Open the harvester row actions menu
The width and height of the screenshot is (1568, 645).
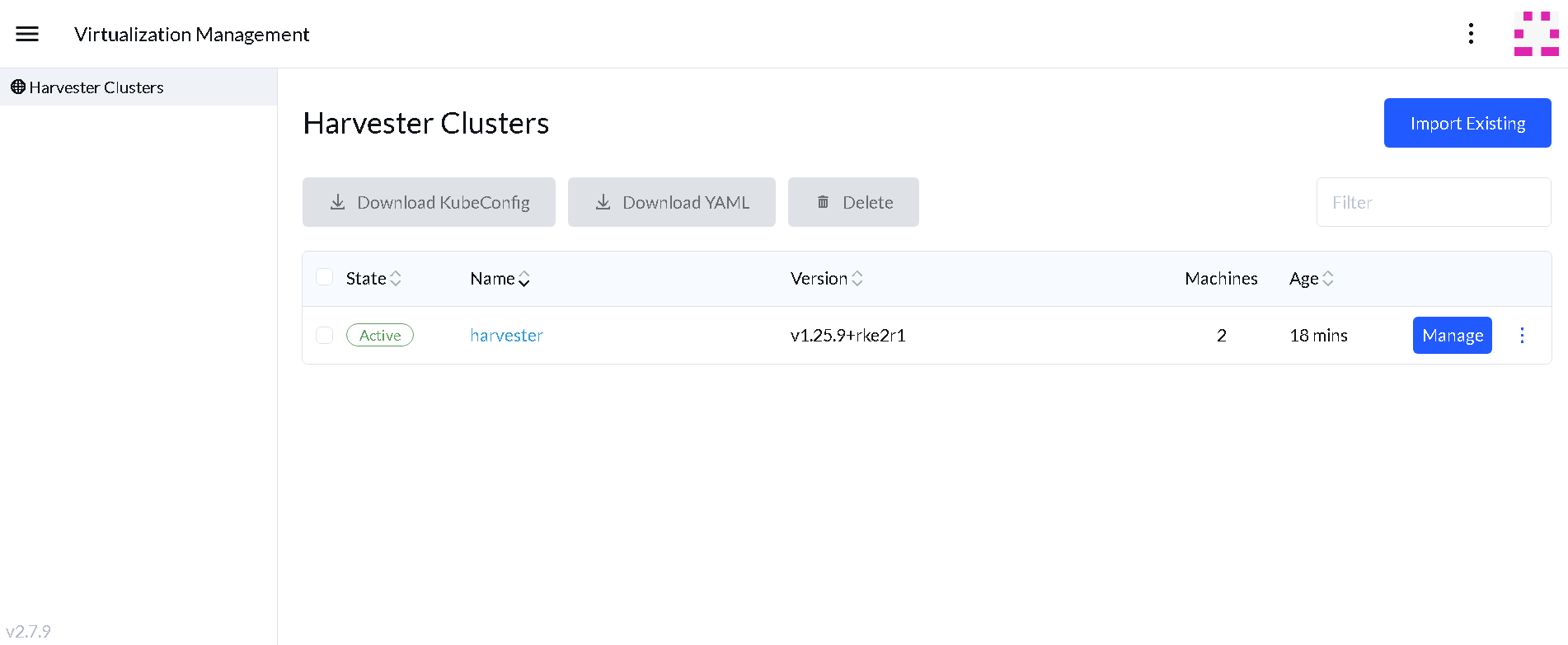pyautogui.click(x=1522, y=335)
